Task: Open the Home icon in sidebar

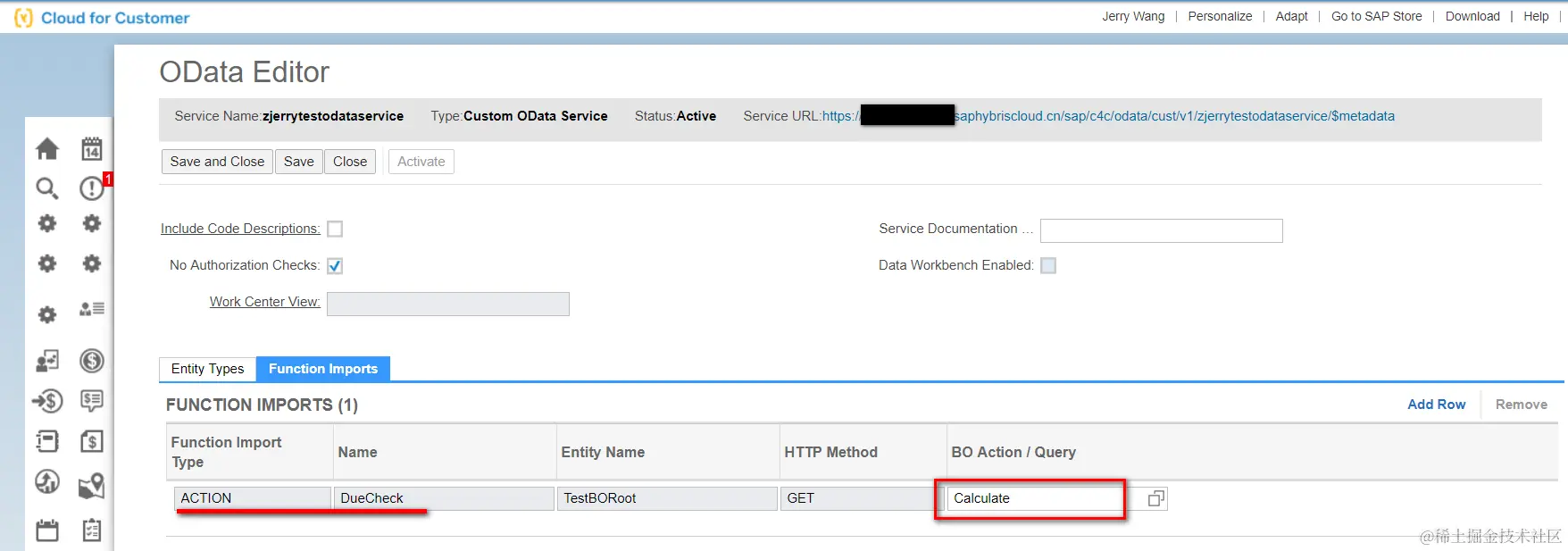Action: click(x=47, y=148)
